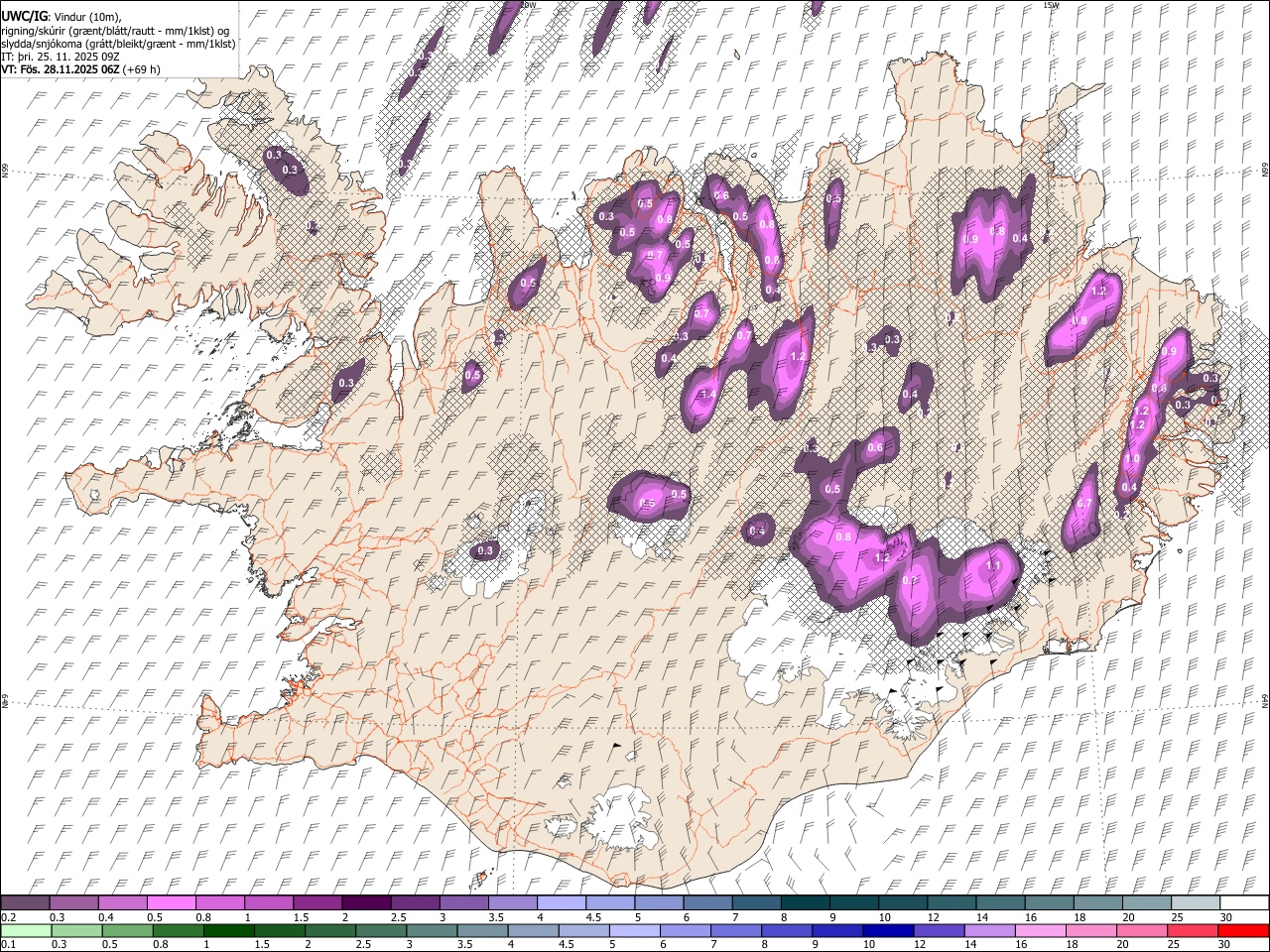The width and height of the screenshot is (1270, 952).
Task: Pick the bright red rain-row swatch at 30
Action: tap(1243, 931)
